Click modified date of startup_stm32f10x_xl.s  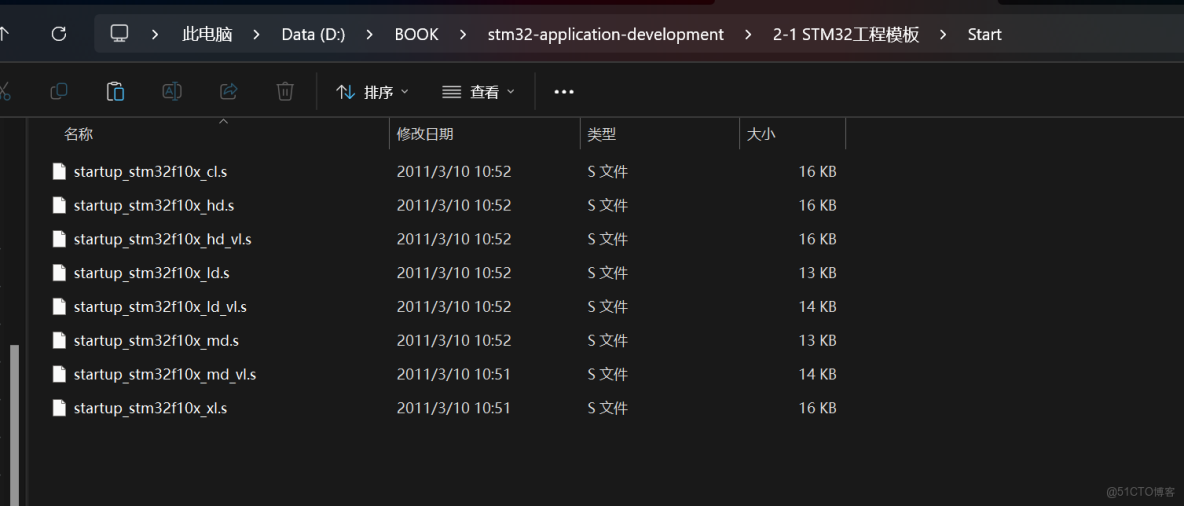tap(454, 408)
